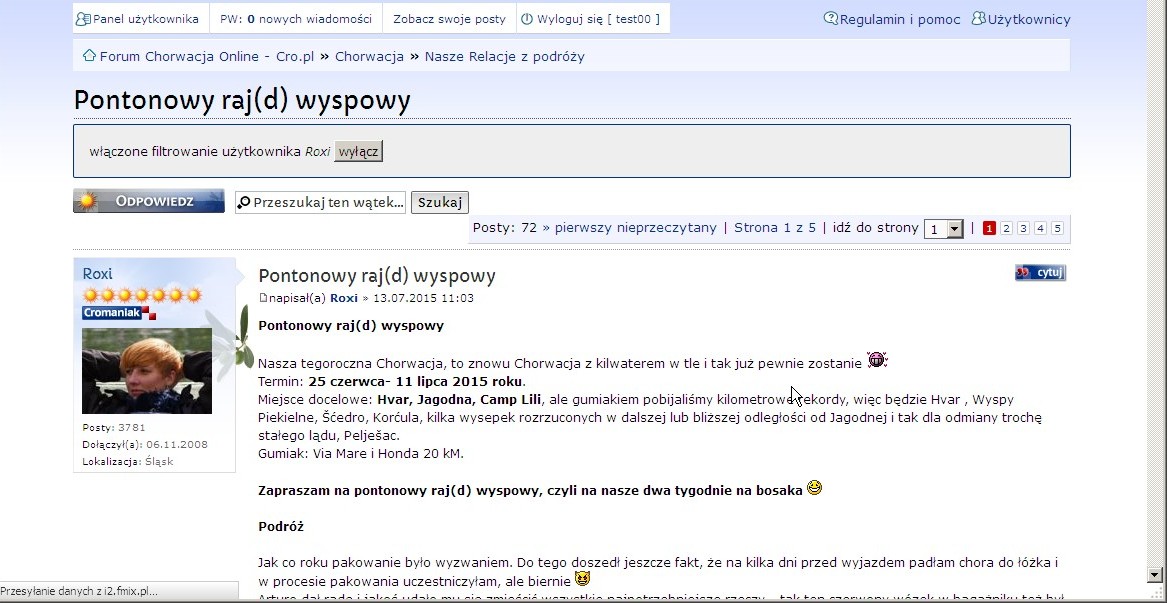This screenshot has height=603, width=1167.
Task: Click the post icon next to napisał(a)
Action: [262, 297]
